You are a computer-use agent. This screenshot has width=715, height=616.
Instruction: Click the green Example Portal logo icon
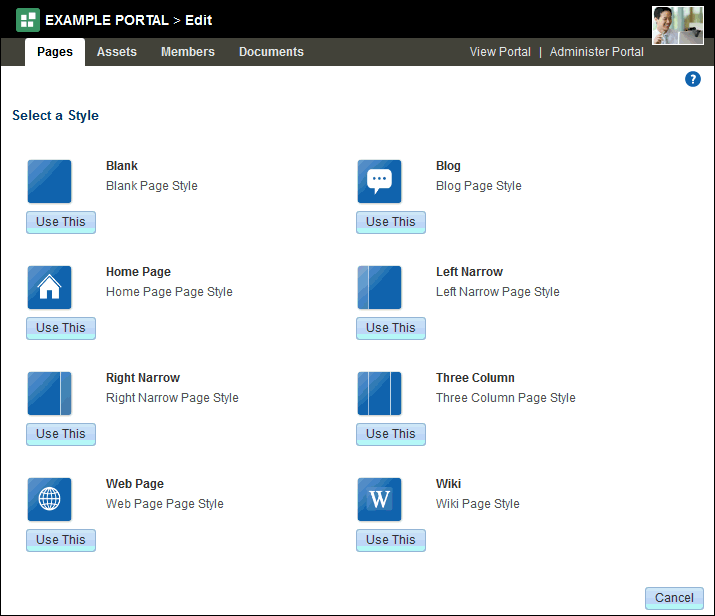(28, 20)
